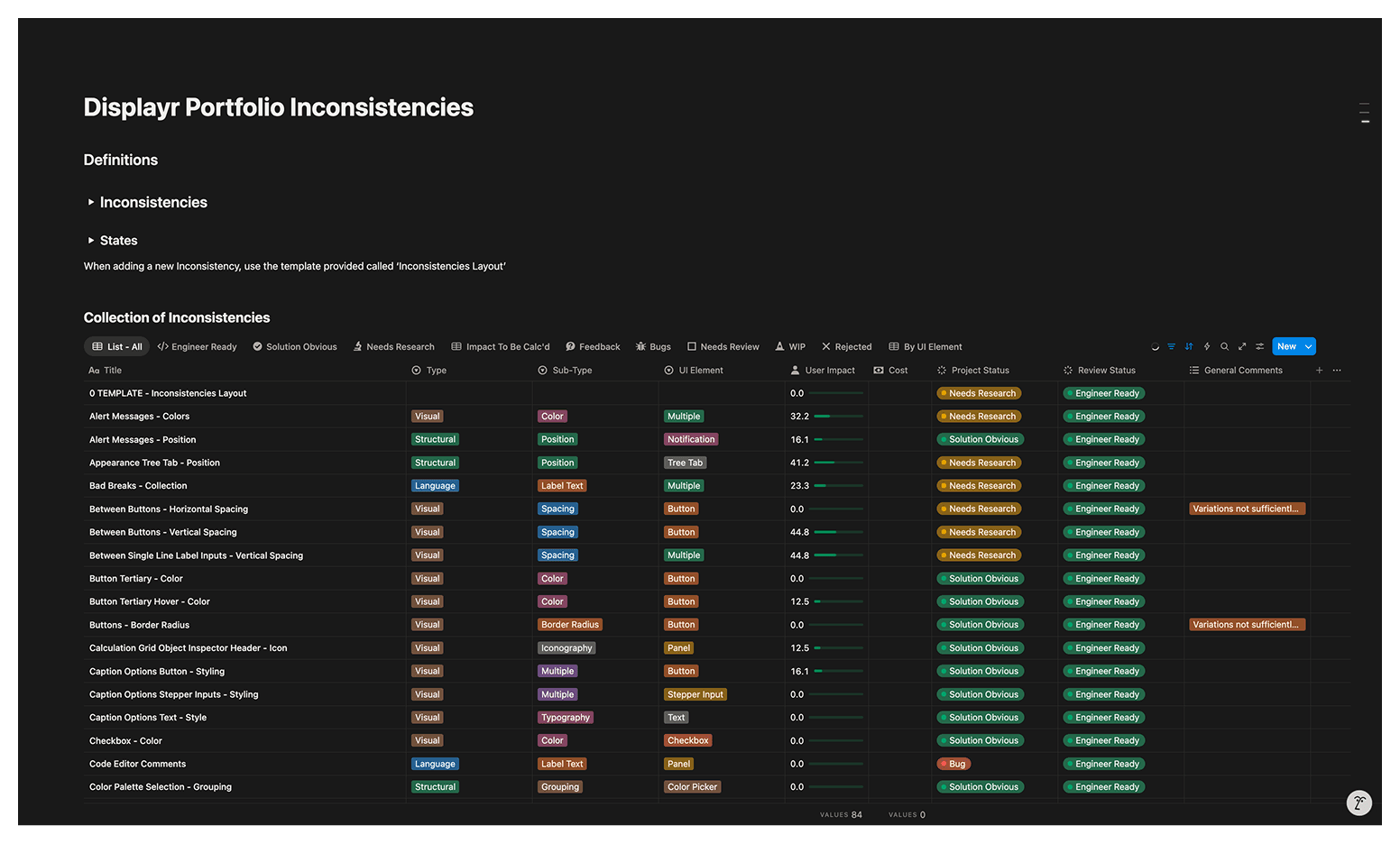The height and width of the screenshot is (844, 1400).
Task: Click User Impact bar in Between Buttons - Vertical Spacing row
Action: tap(839, 532)
